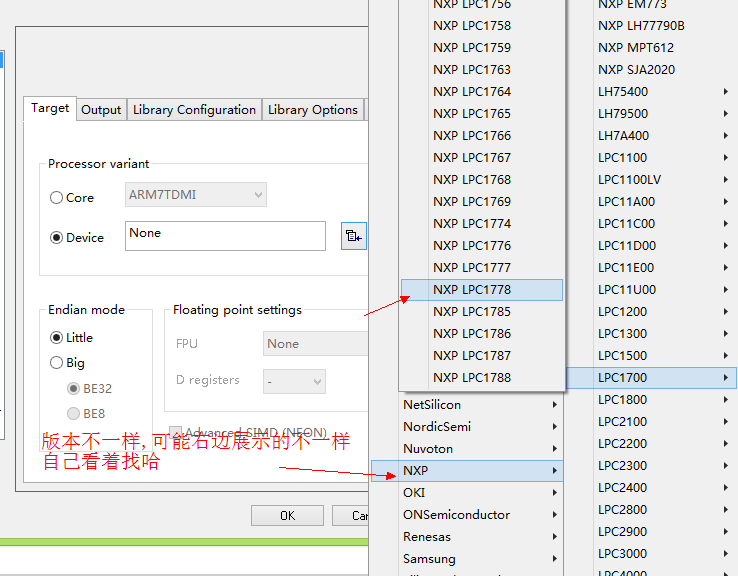The width and height of the screenshot is (738, 576).
Task: Choose Big endian mode
Action: point(56,362)
